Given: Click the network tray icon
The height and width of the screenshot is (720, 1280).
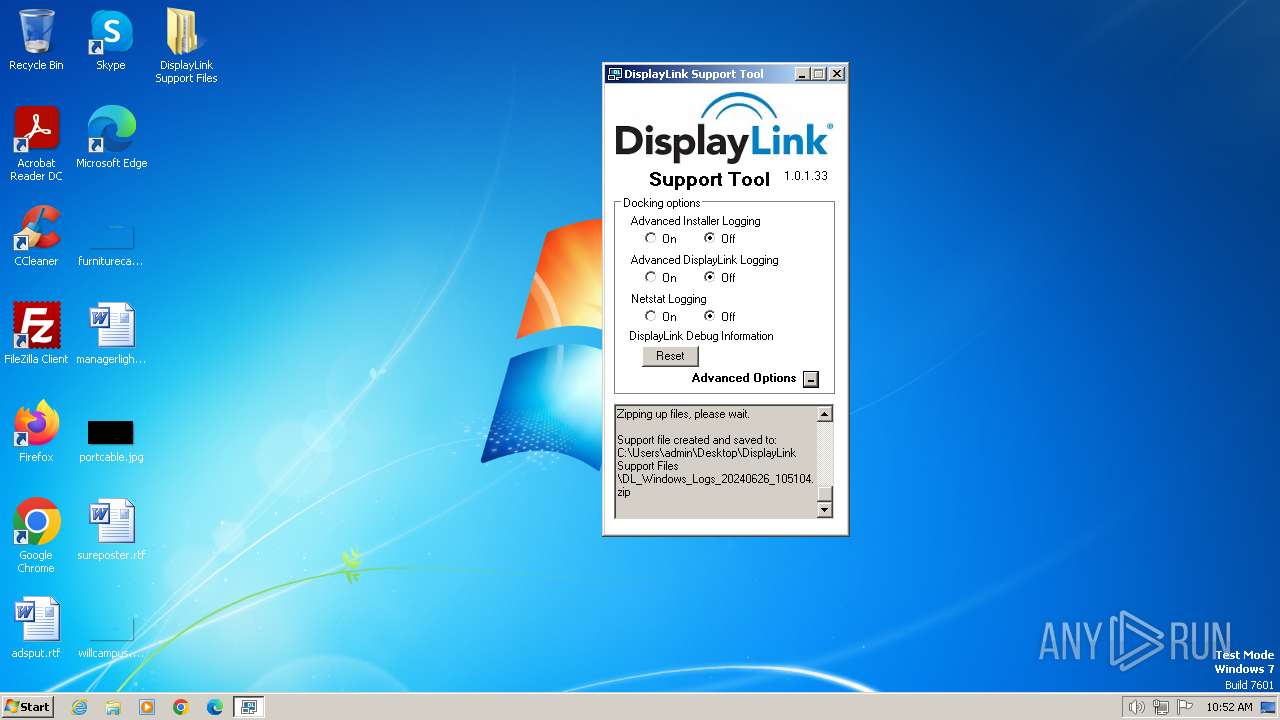Looking at the screenshot, I should coord(1161,707).
